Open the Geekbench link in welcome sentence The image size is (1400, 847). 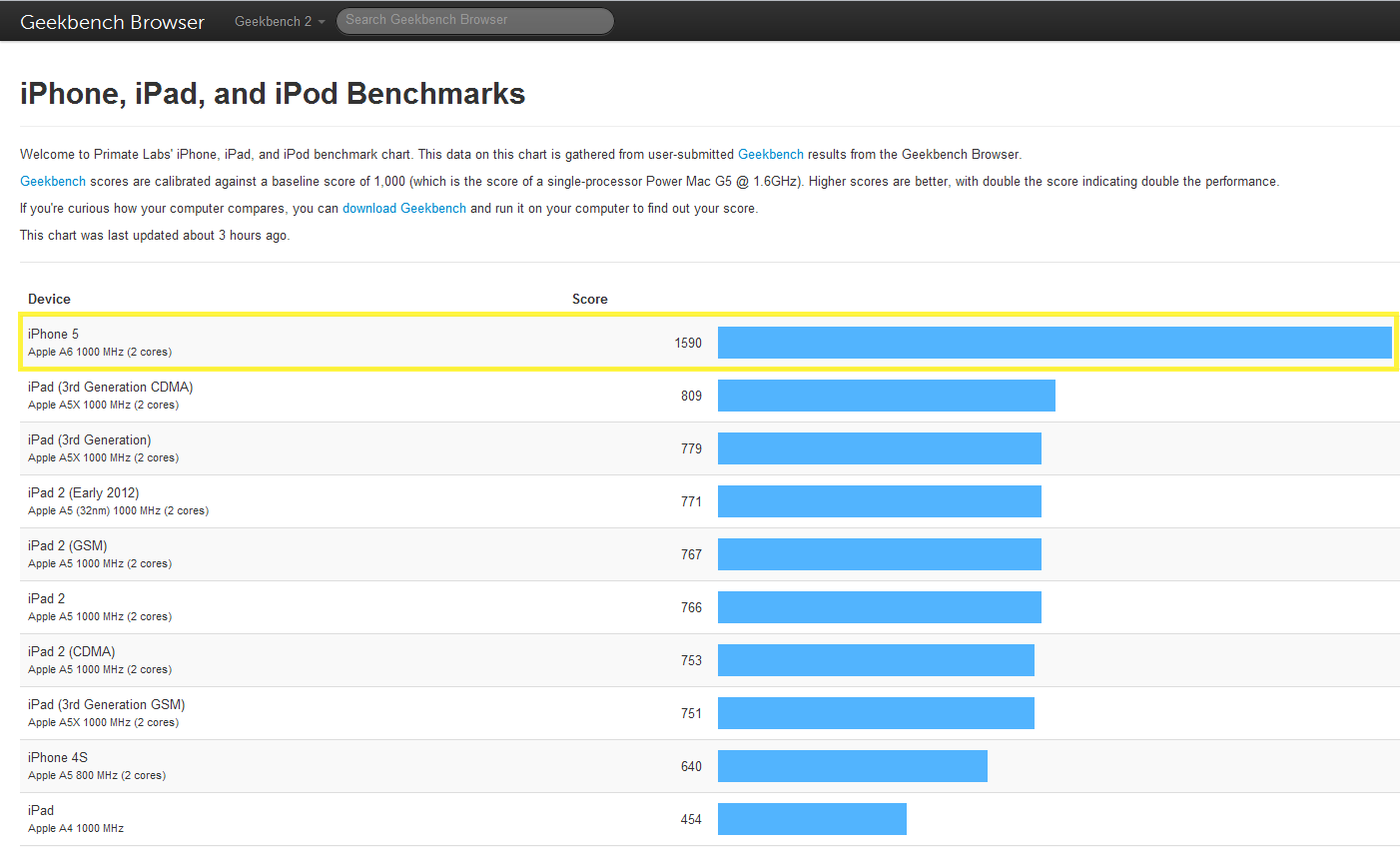(x=770, y=154)
